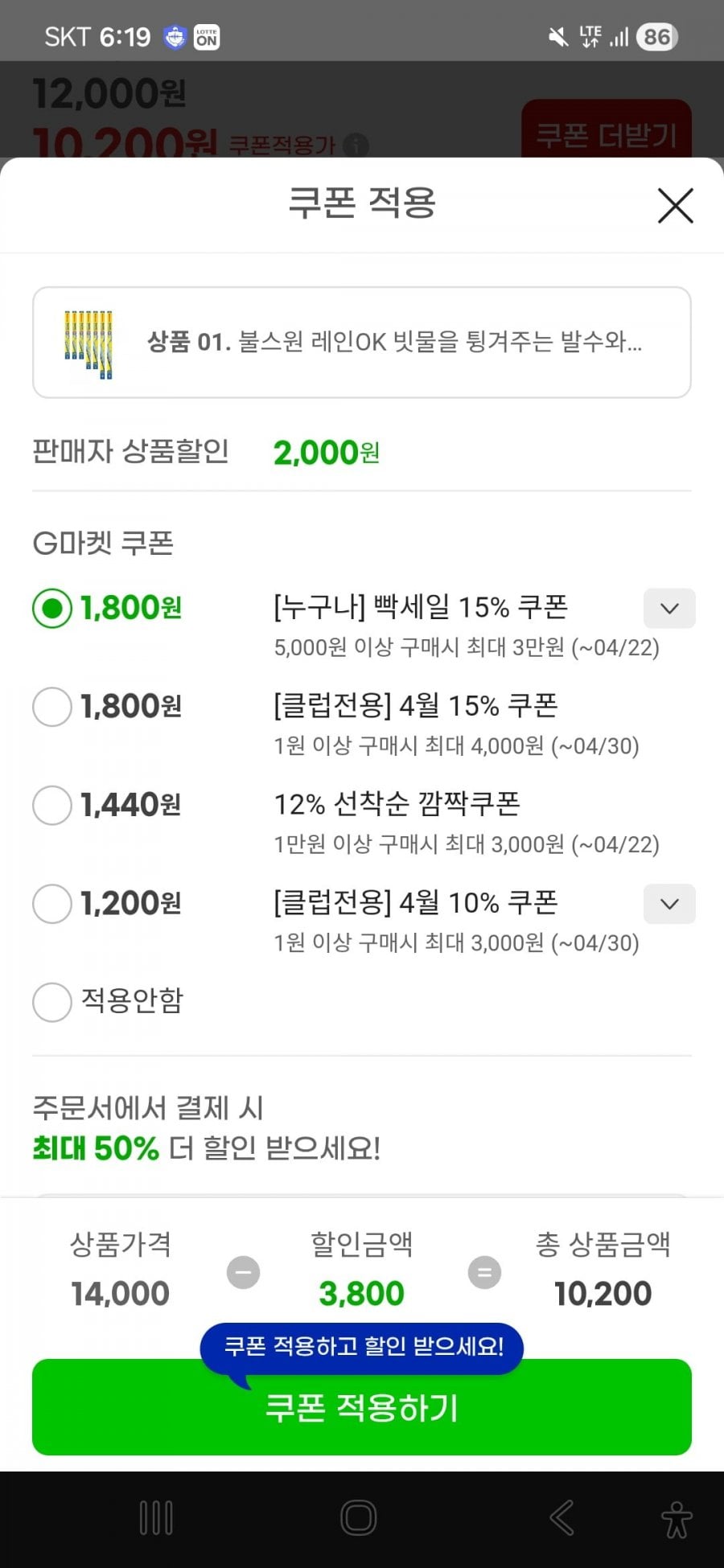Tap the info icon beside 쿠폰적용가
The width and height of the screenshot is (724, 1568).
click(x=356, y=146)
